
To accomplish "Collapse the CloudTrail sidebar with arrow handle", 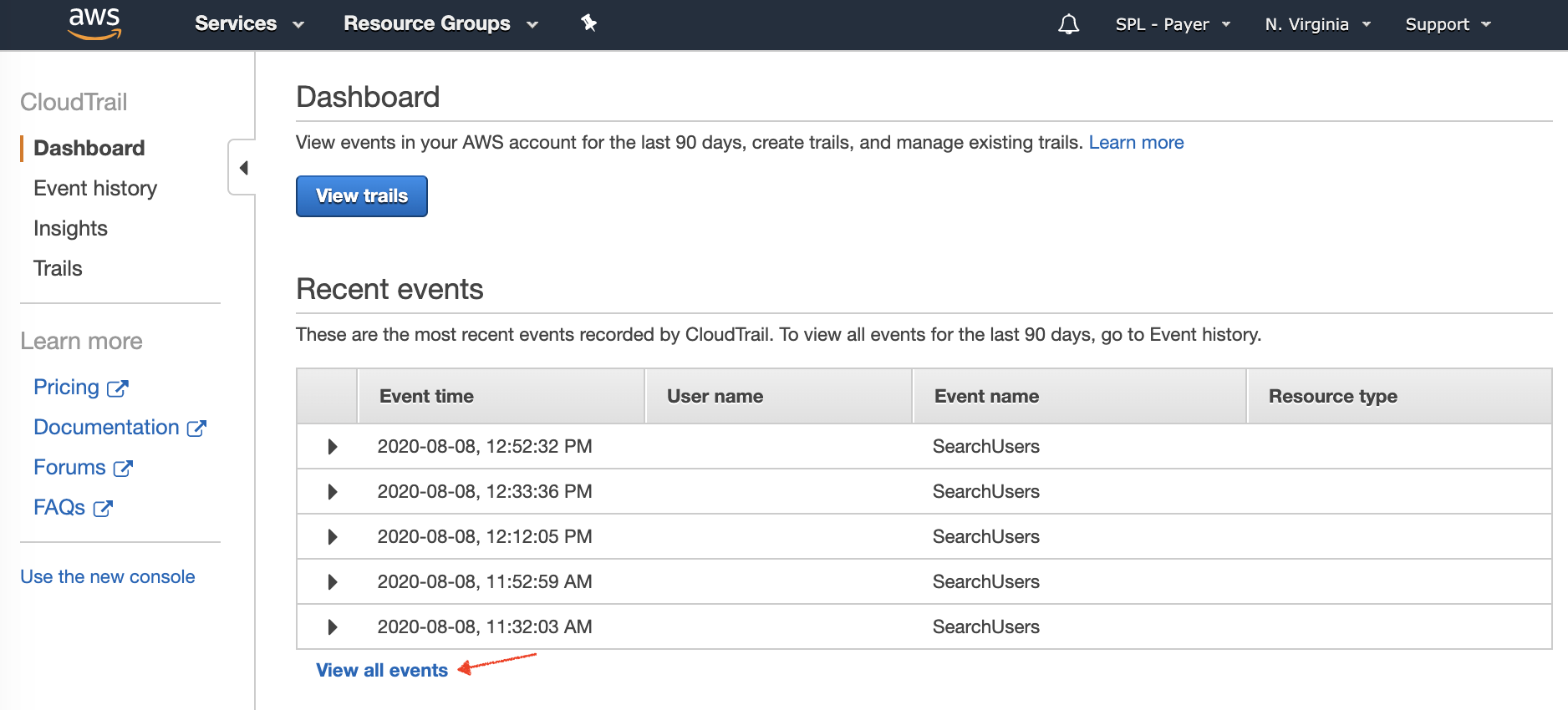I will pos(242,168).
